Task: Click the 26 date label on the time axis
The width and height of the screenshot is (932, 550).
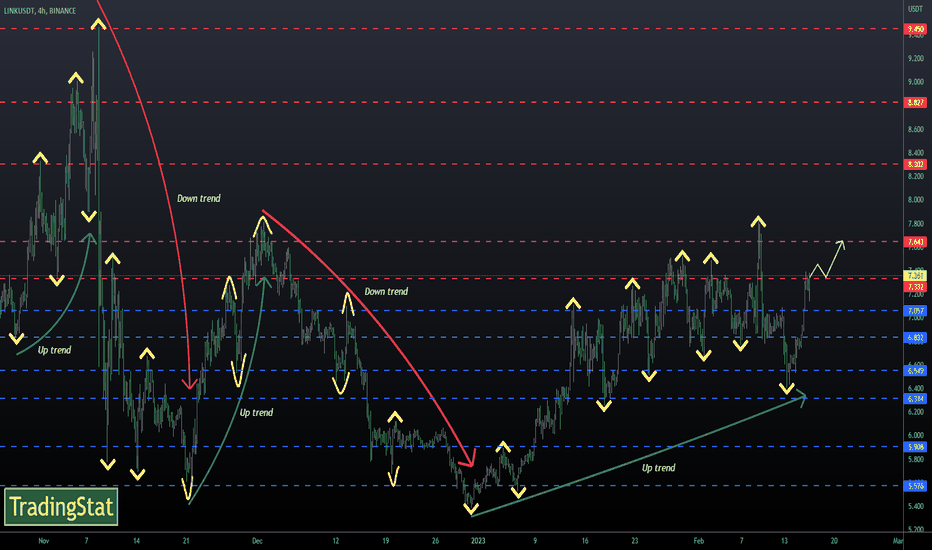Action: pyautogui.click(x=435, y=540)
